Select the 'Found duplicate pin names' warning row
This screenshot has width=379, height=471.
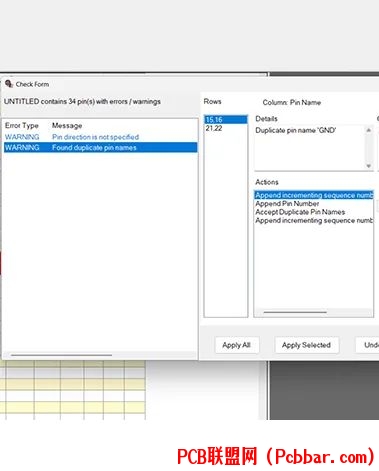[100, 147]
